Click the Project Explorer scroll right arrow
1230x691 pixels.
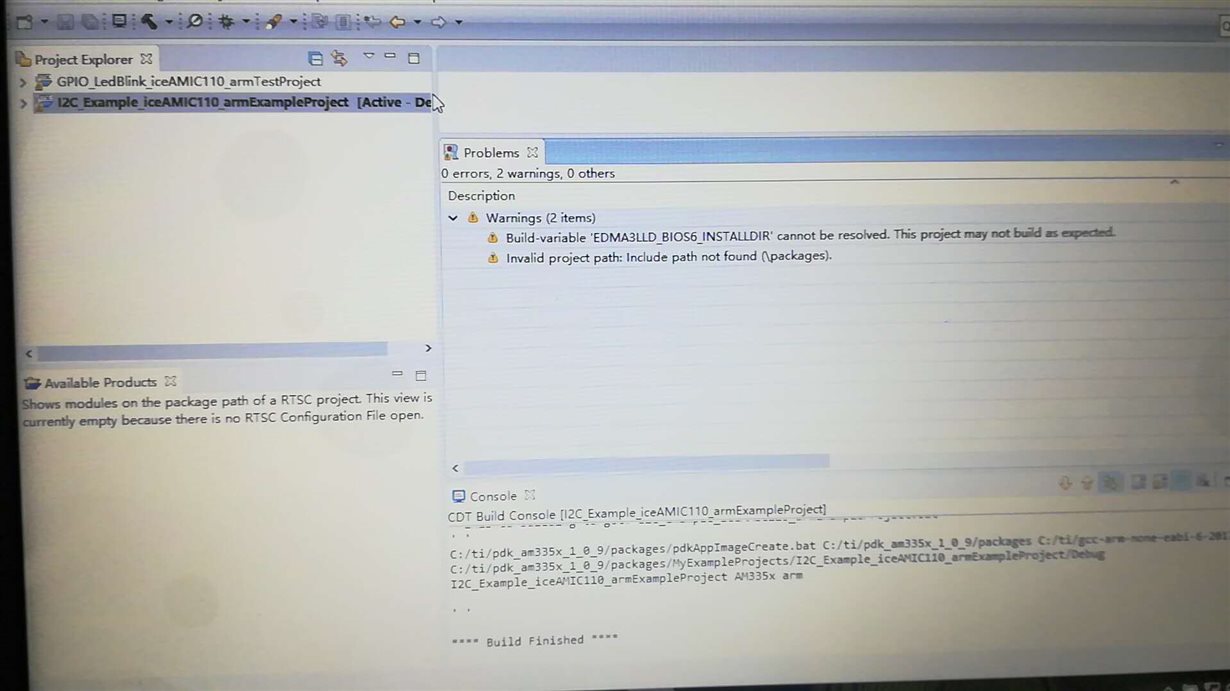[x=428, y=349]
